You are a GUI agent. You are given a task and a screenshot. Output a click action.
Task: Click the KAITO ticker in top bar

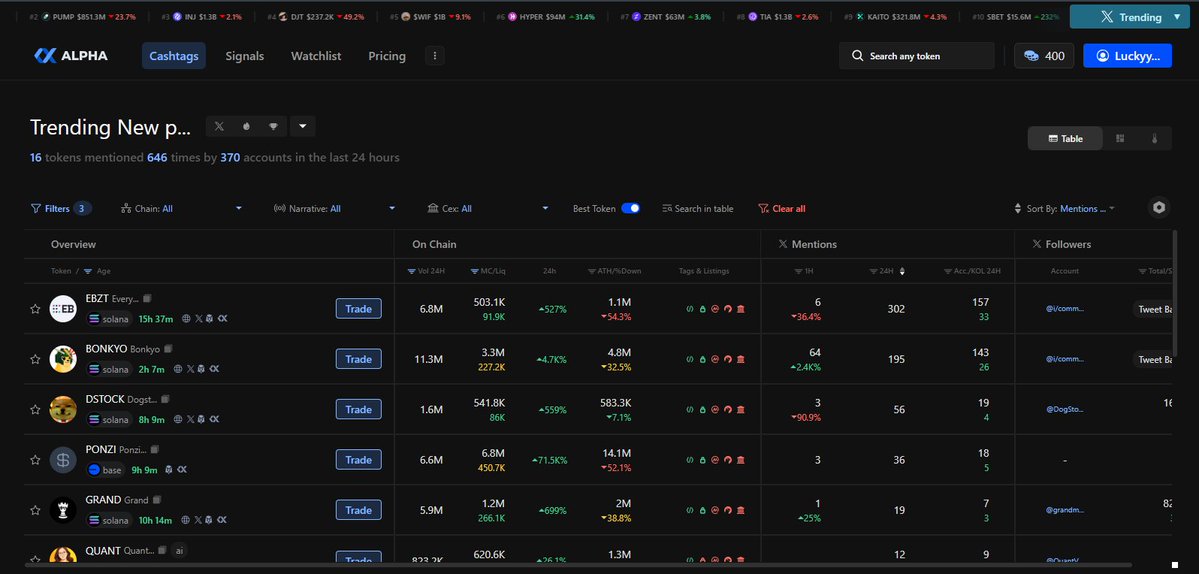click(x=895, y=17)
